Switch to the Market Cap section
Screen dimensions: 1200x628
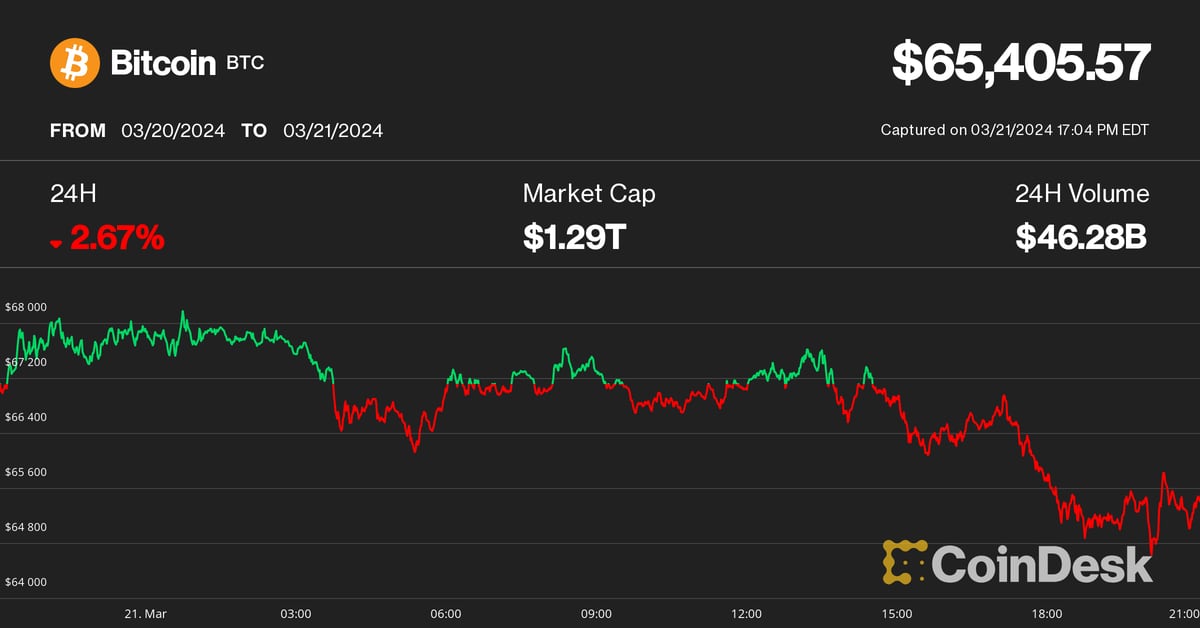(x=589, y=194)
